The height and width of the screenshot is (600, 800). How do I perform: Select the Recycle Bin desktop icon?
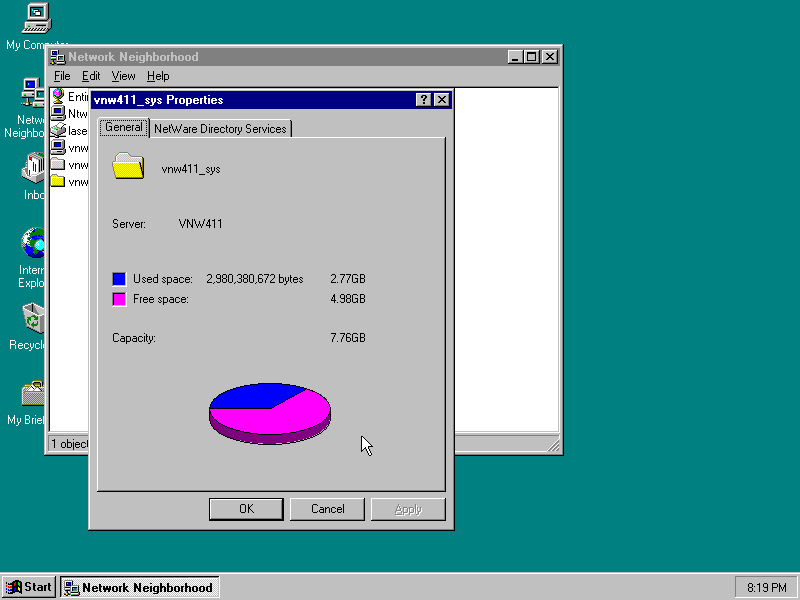[x=33, y=318]
